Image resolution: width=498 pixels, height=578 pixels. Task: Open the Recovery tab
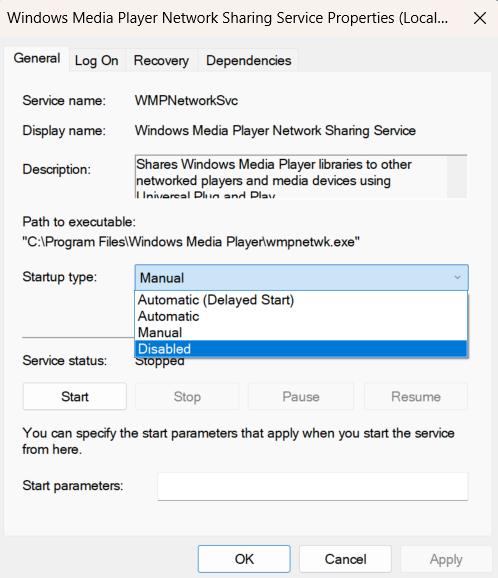(161, 60)
